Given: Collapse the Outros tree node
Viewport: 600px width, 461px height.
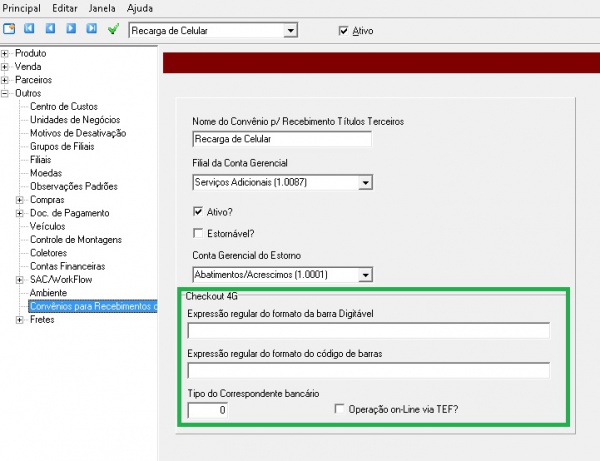Looking at the screenshot, I should pyautogui.click(x=7, y=93).
